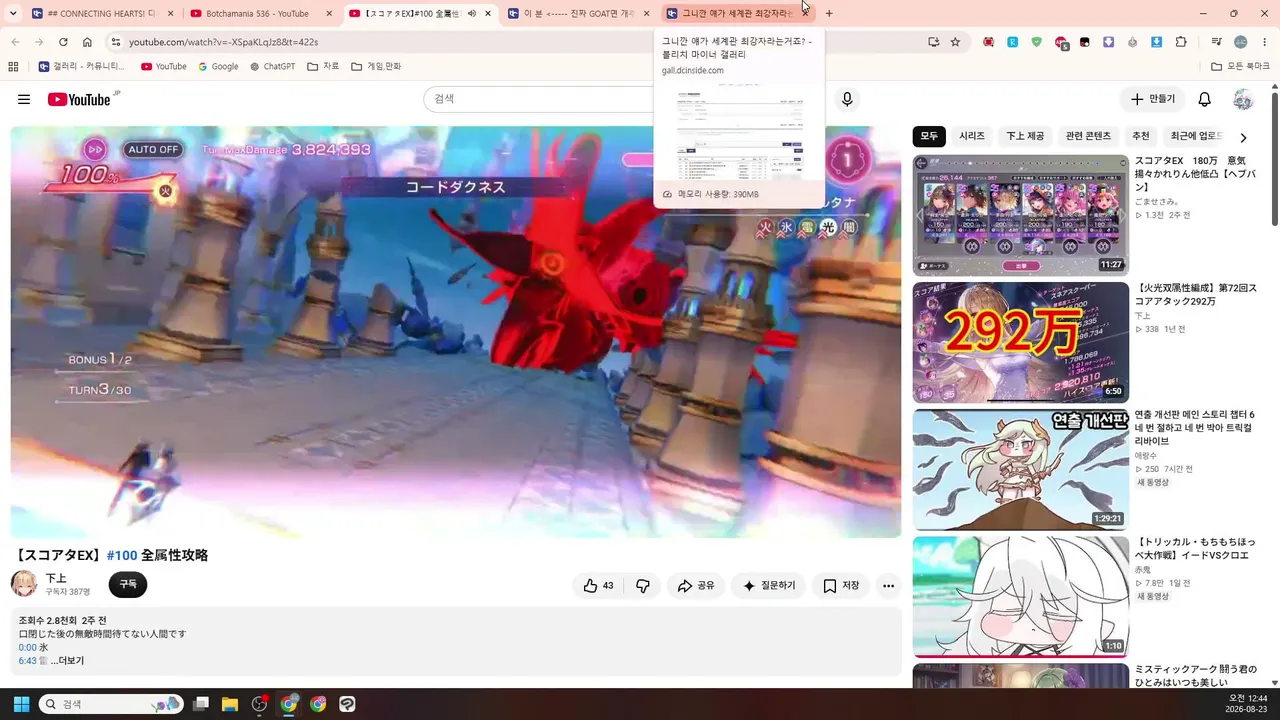
Task: Save the video with 저장
Action: click(x=841, y=586)
